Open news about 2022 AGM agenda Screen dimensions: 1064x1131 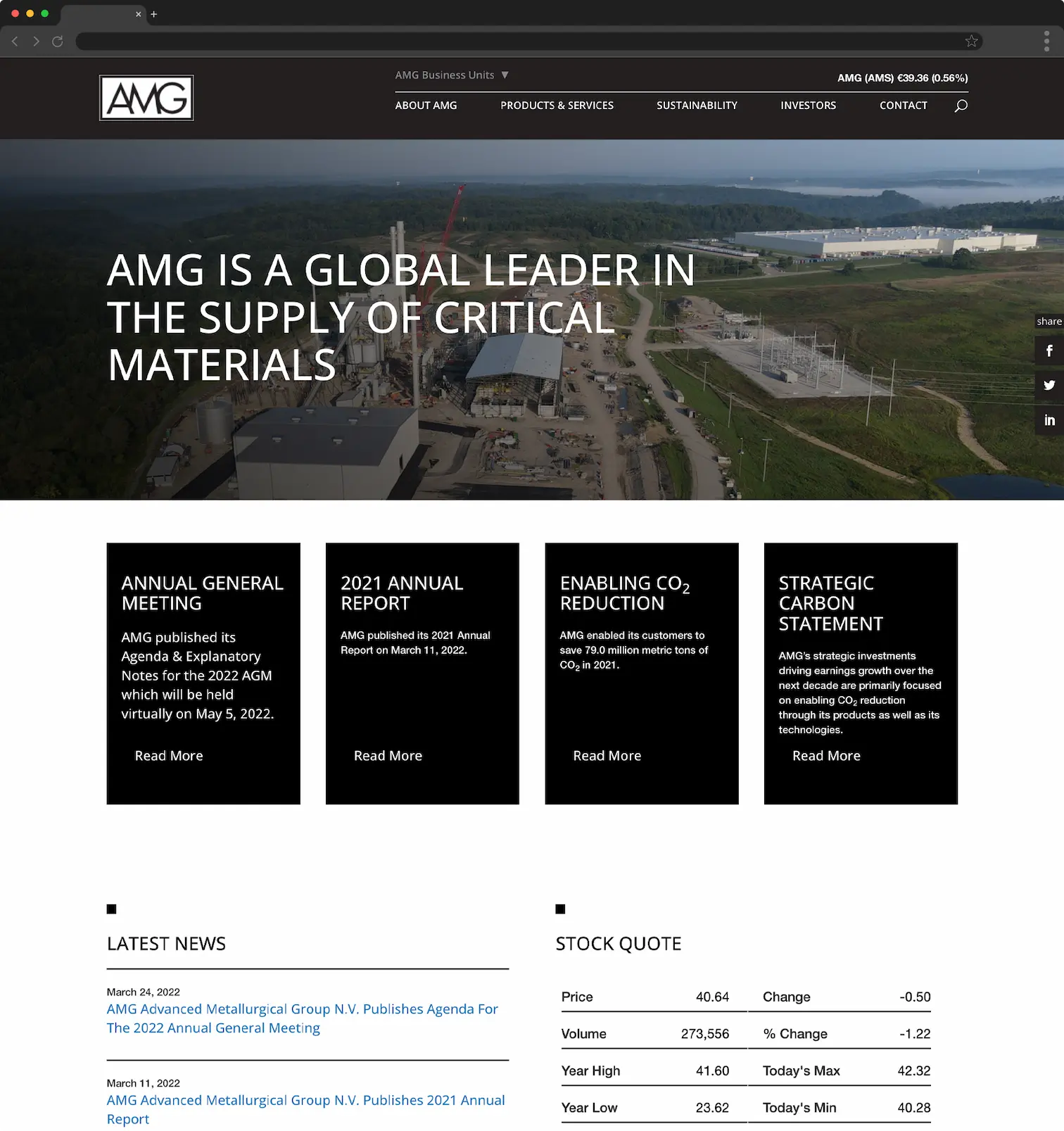(x=303, y=1018)
